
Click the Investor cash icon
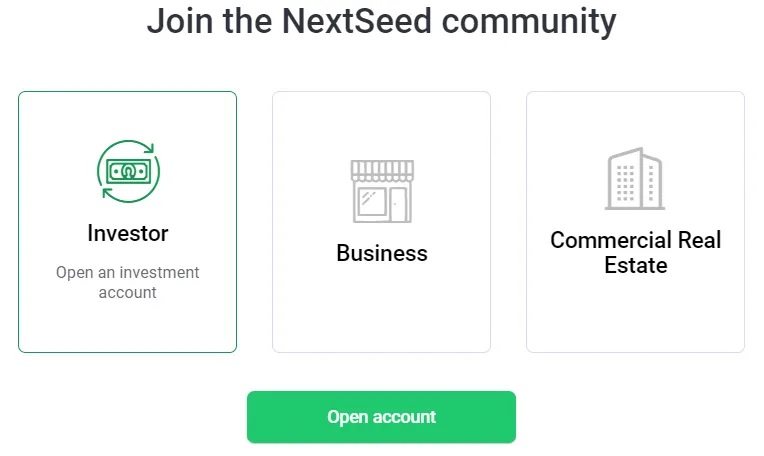click(128, 171)
